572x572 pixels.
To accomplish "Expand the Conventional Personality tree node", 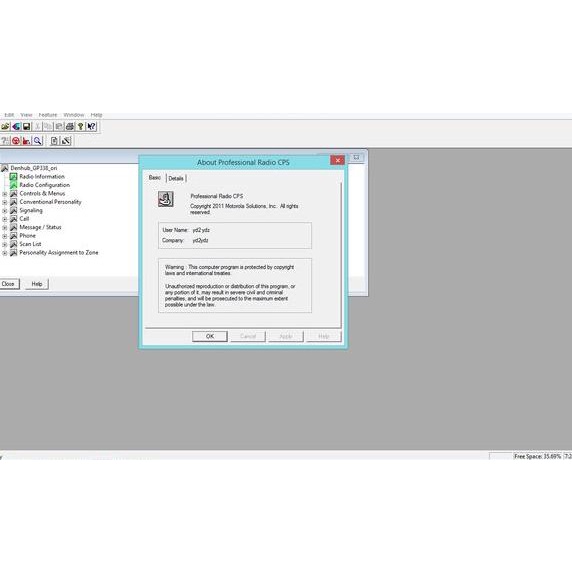I will point(5,202).
